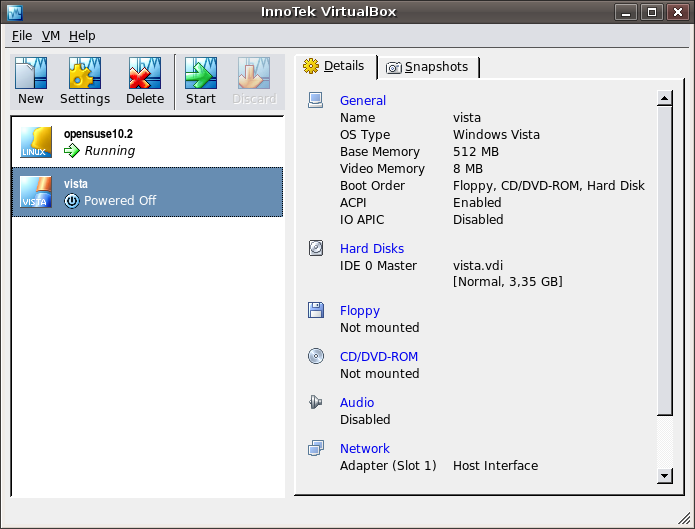The height and width of the screenshot is (529, 695).
Task: Click the details scrollbar down arrow
Action: click(664, 476)
